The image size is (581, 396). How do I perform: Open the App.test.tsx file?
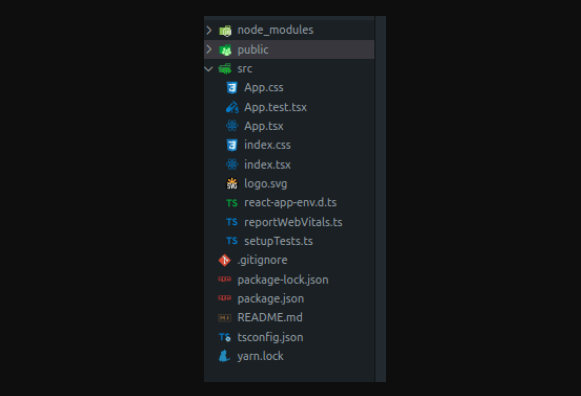pos(275,107)
